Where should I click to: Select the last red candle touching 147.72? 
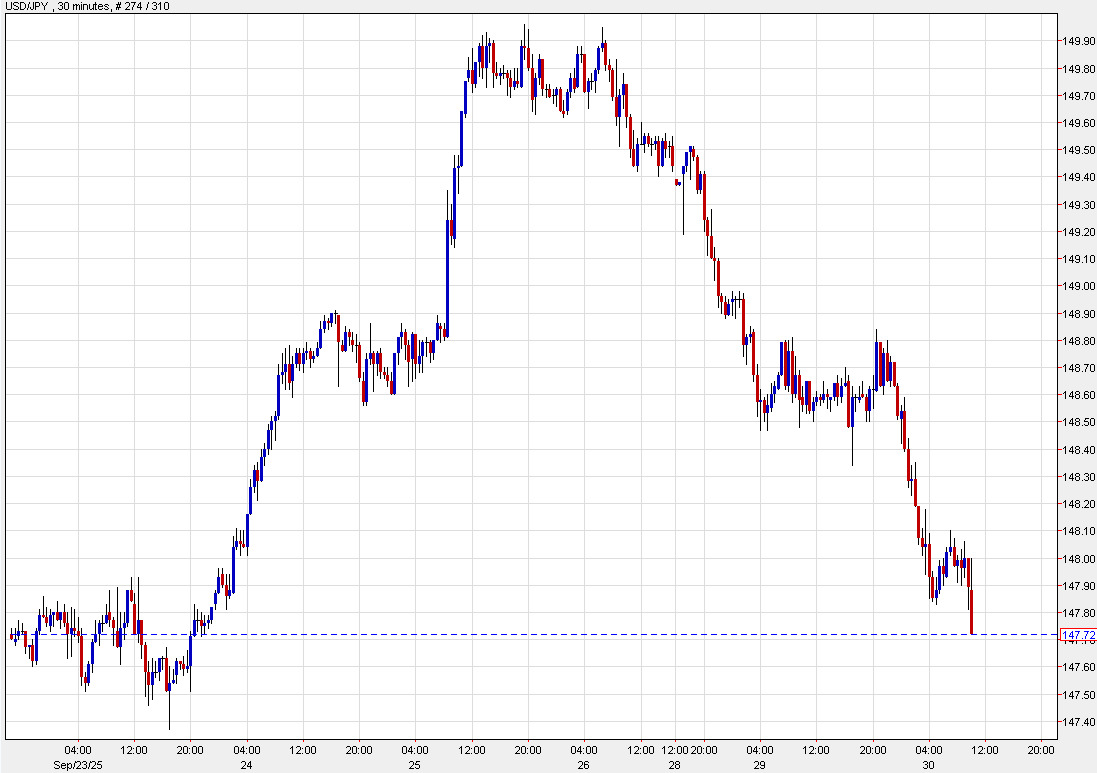pyautogui.click(x=970, y=610)
